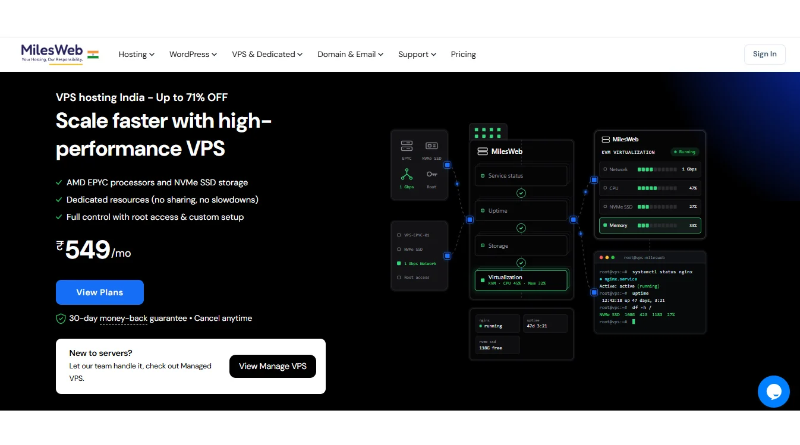Image resolution: width=800 pixels, height=445 pixels.
Task: Expand the Domain & Email menu
Action: click(x=350, y=54)
